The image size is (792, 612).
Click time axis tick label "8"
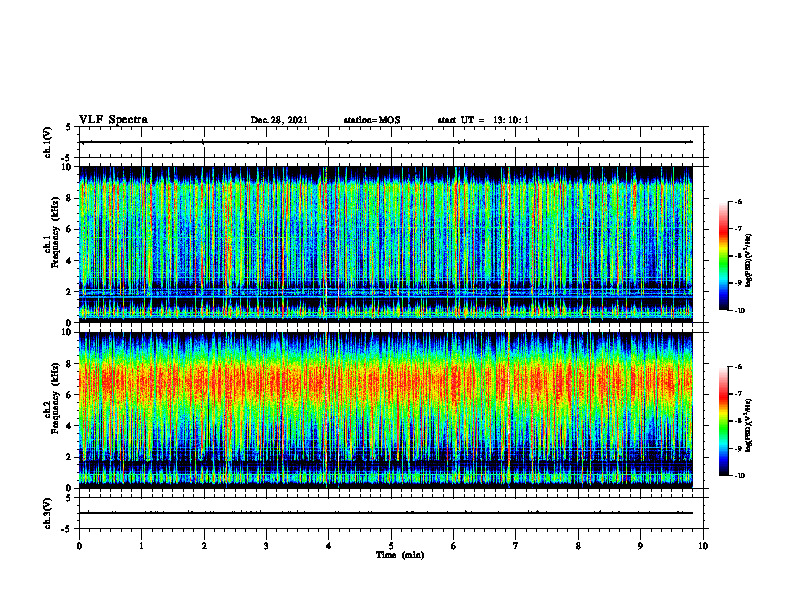[578, 546]
